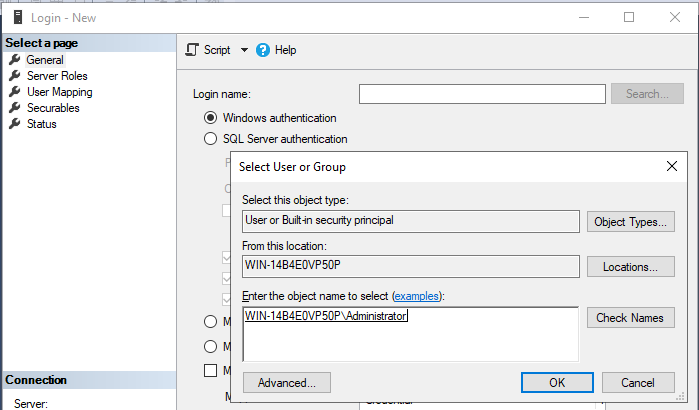The height and width of the screenshot is (410, 699).
Task: Close the Login - New window
Action: [x=674, y=17]
